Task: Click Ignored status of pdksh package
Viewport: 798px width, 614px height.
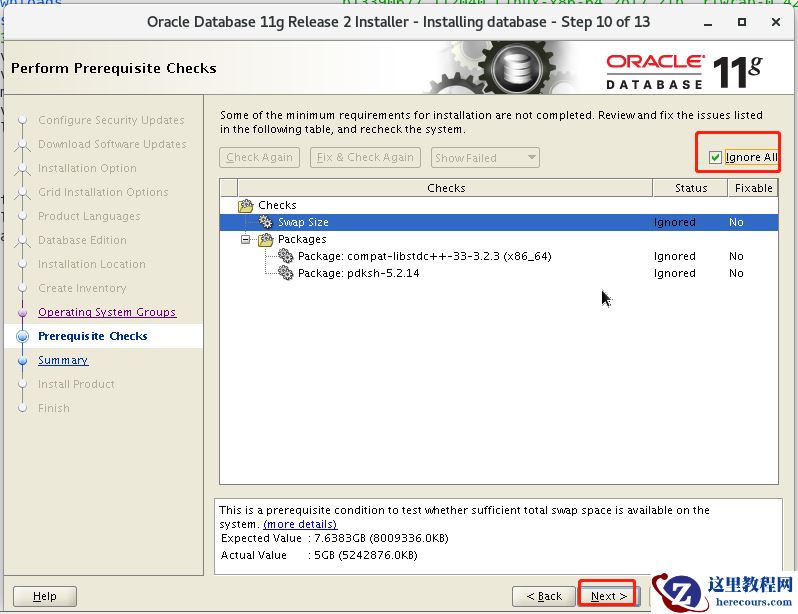Action: click(674, 273)
